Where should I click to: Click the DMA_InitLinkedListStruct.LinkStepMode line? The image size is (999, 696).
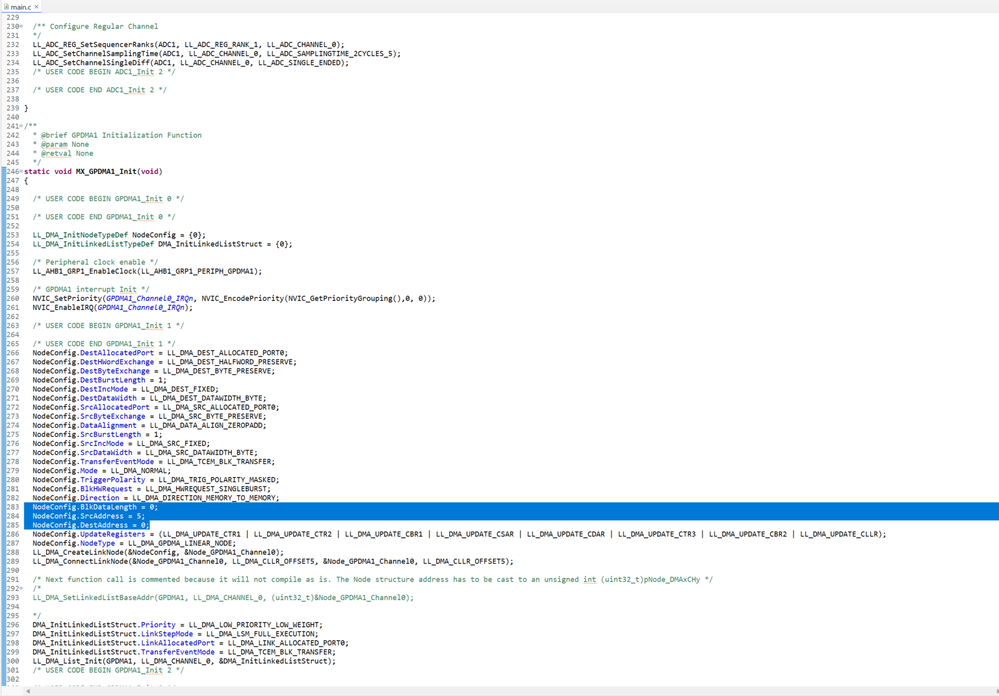click(175, 634)
